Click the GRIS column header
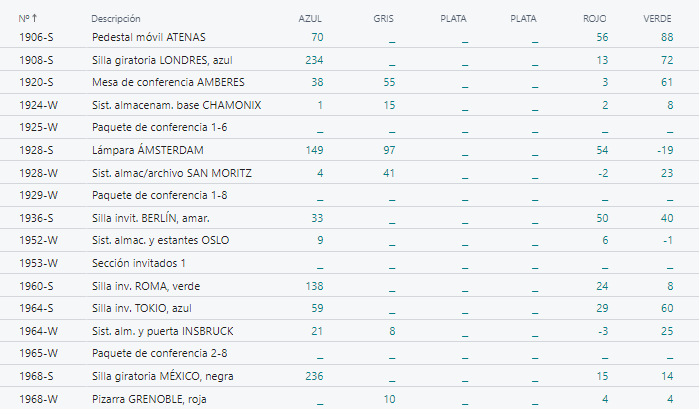This screenshot has width=699, height=409. [x=384, y=19]
